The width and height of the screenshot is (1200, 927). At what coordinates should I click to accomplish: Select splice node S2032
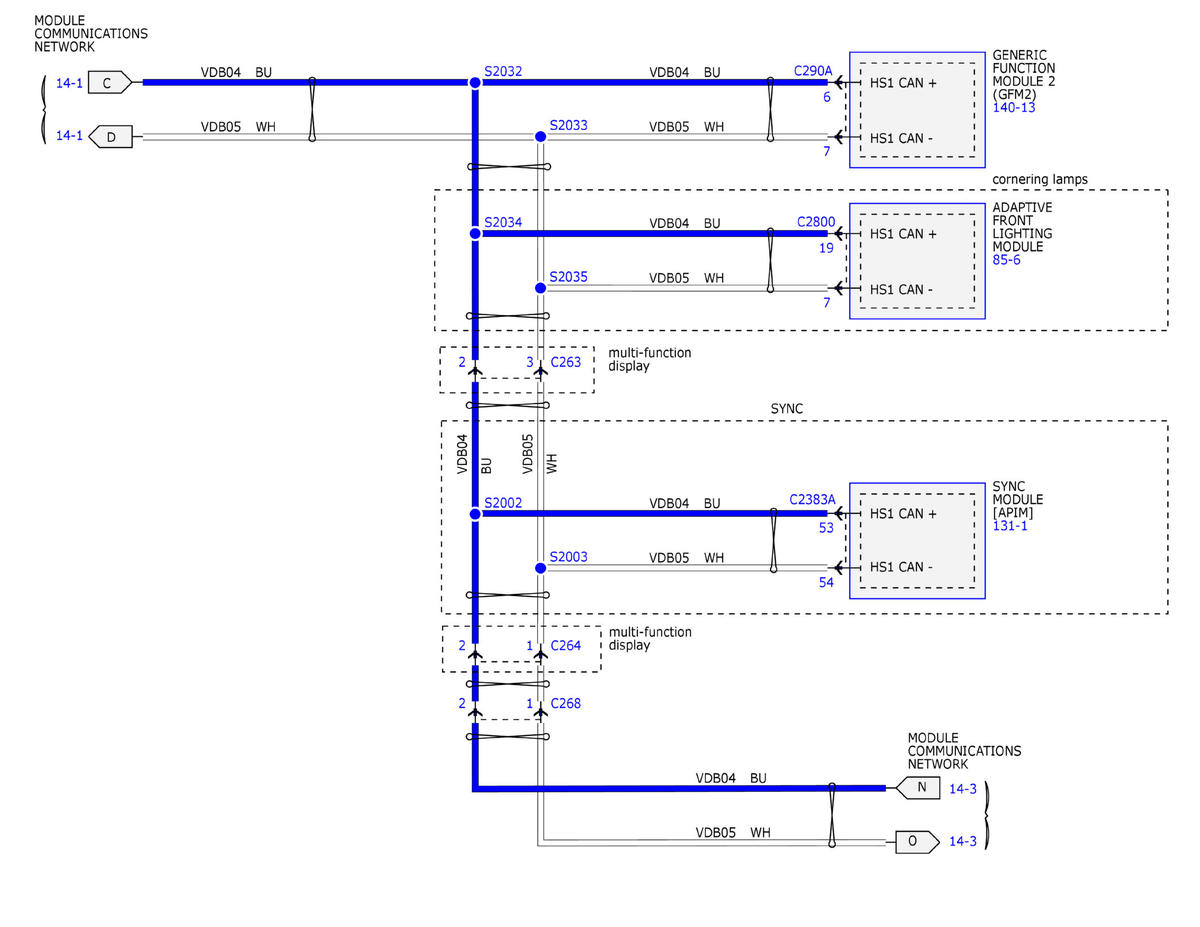tap(475, 82)
